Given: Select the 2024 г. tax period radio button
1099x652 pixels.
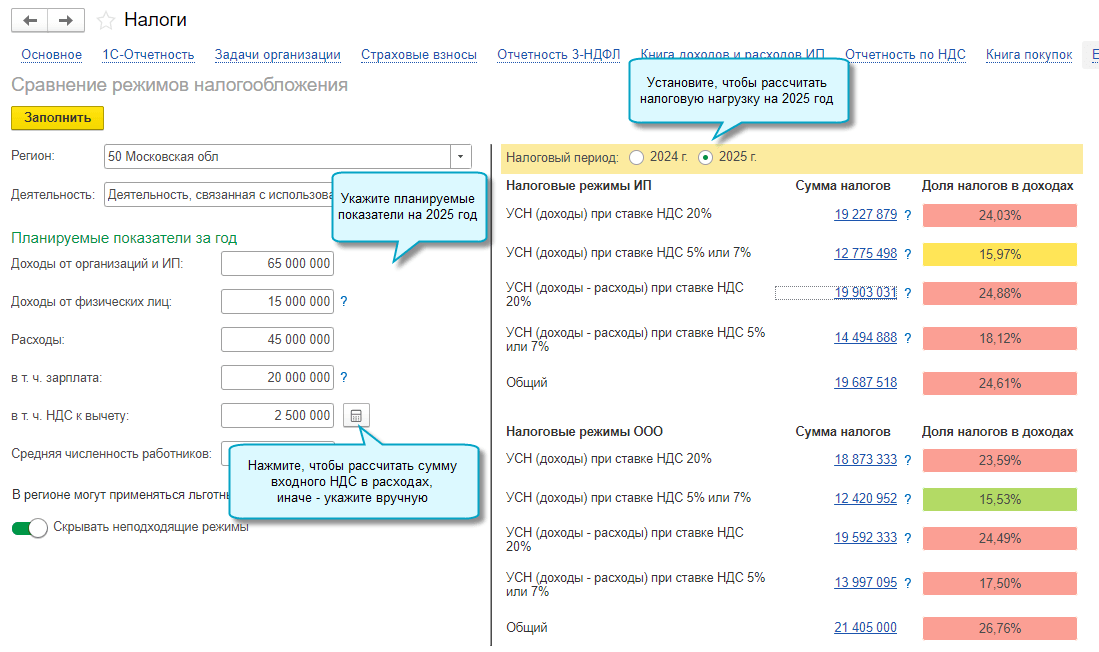Looking at the screenshot, I should pyautogui.click(x=637, y=157).
